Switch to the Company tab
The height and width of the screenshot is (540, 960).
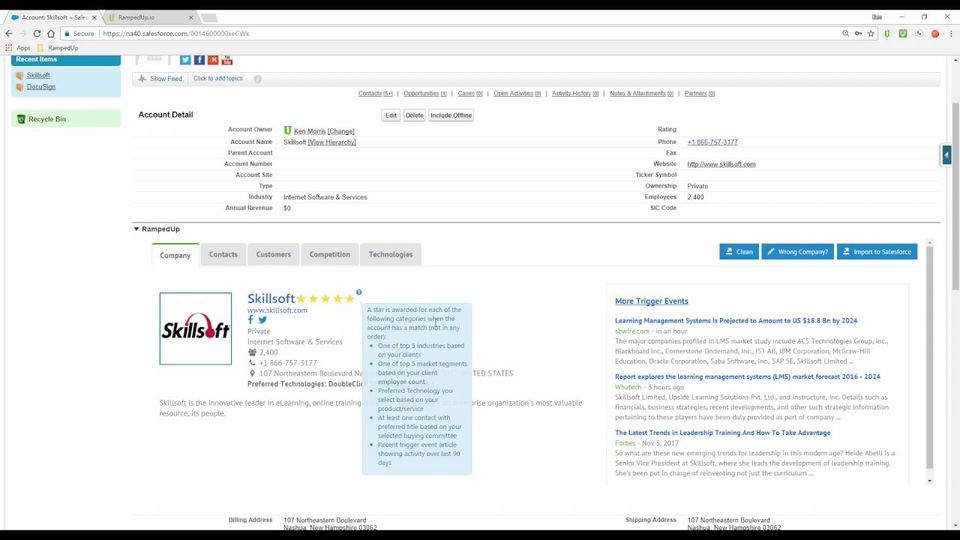pyautogui.click(x=175, y=255)
